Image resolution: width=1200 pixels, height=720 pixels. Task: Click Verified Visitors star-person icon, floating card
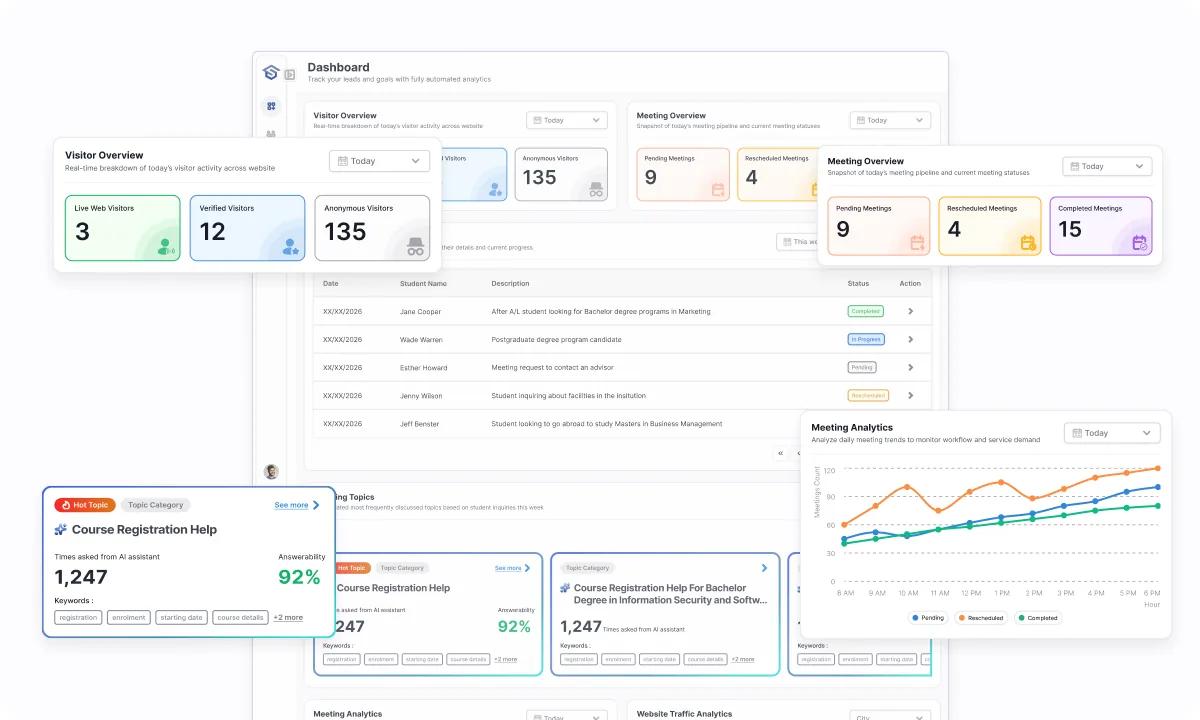pos(290,247)
